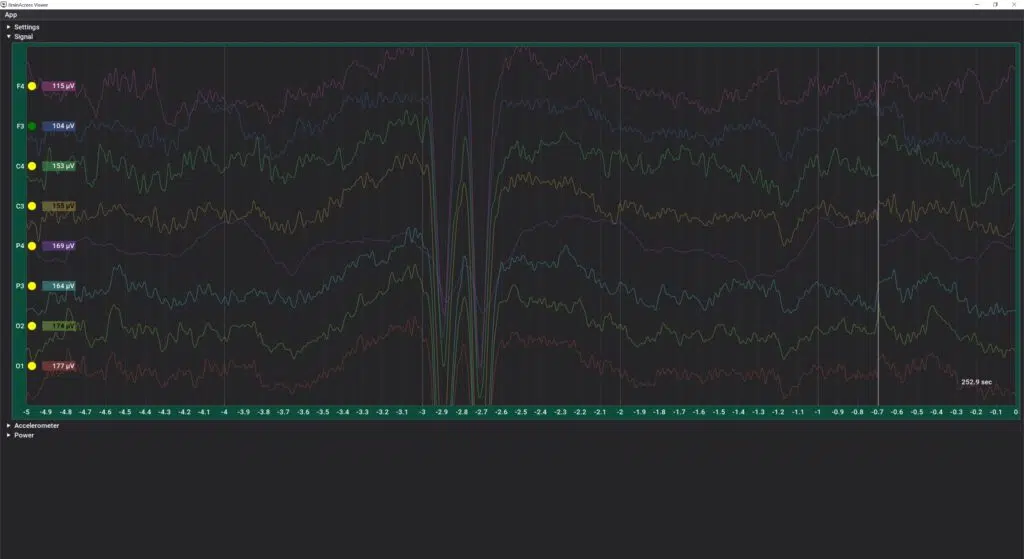
Task: Select the C4 channel label
Action: pyautogui.click(x=20, y=166)
